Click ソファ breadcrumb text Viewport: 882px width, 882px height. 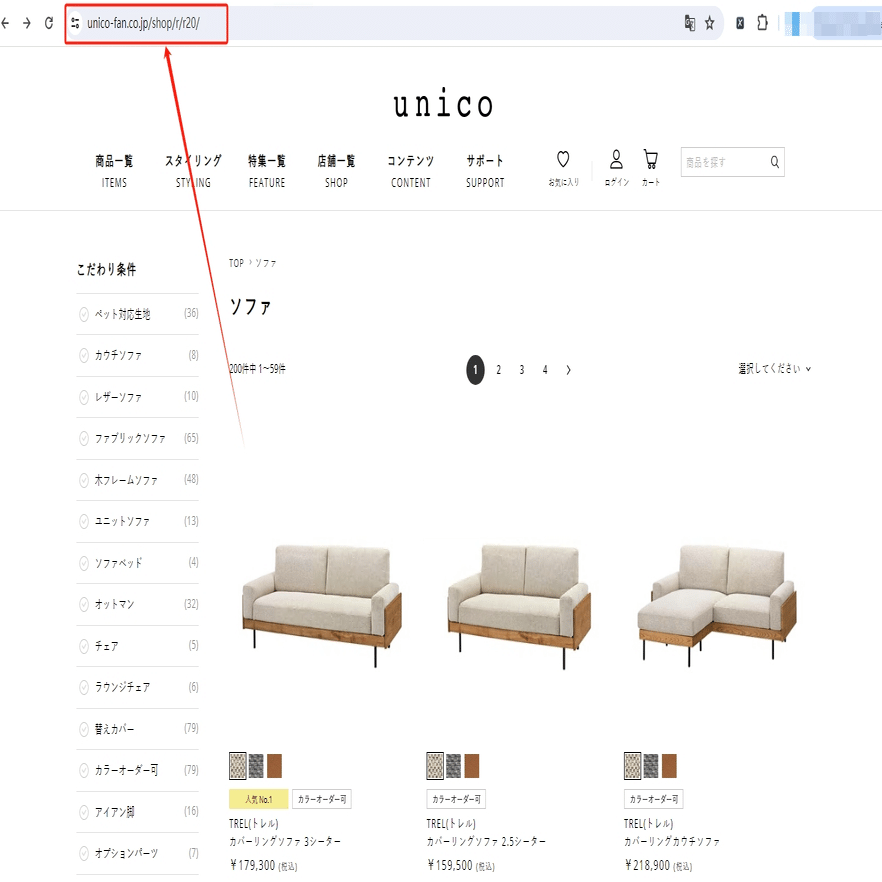pos(266,263)
